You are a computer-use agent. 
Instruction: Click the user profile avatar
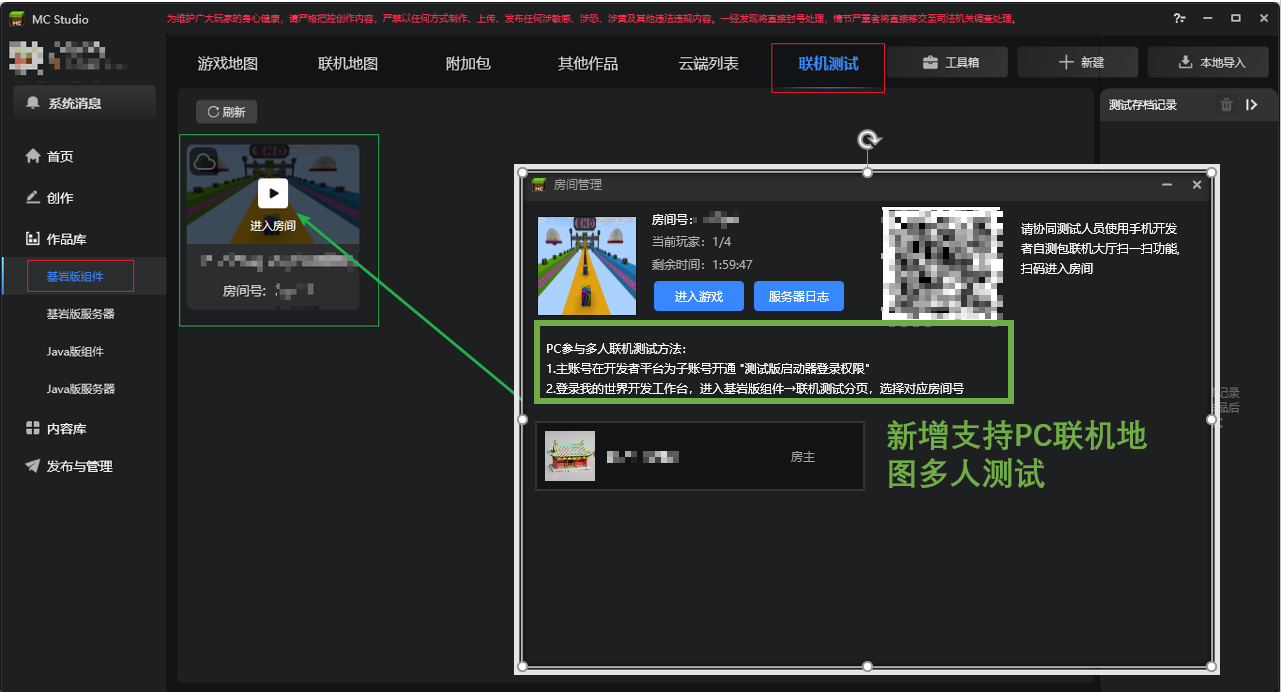pyautogui.click(x=24, y=57)
